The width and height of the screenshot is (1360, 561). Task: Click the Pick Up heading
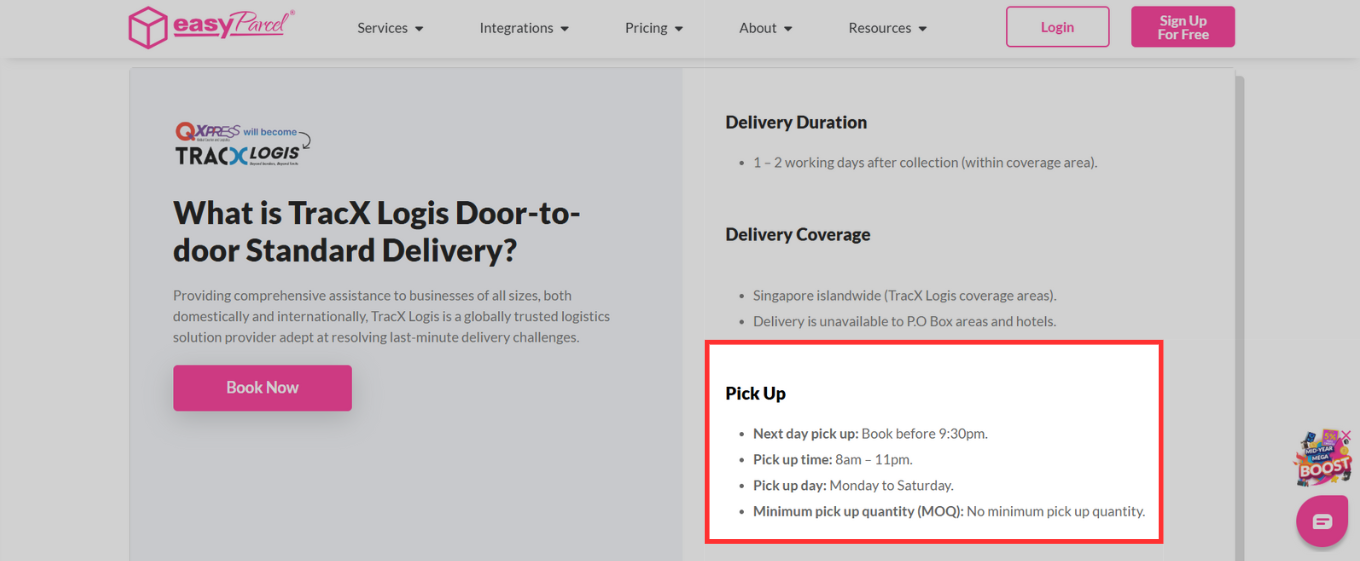click(x=755, y=393)
